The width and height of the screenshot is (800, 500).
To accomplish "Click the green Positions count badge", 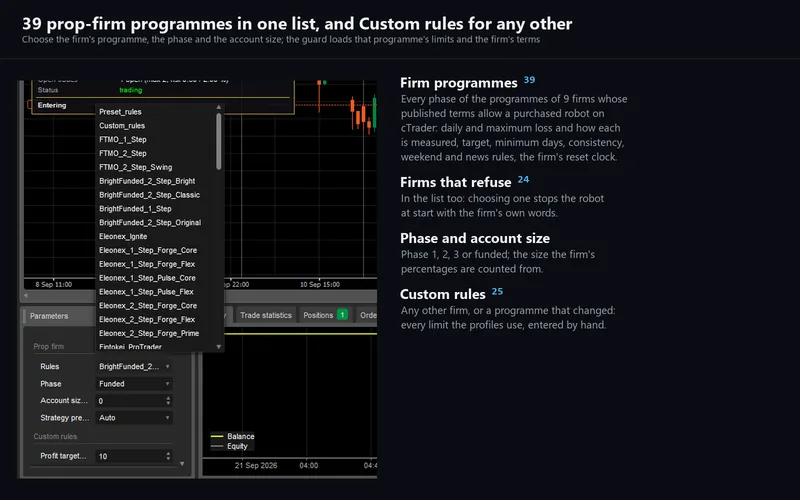I will [x=342, y=315].
